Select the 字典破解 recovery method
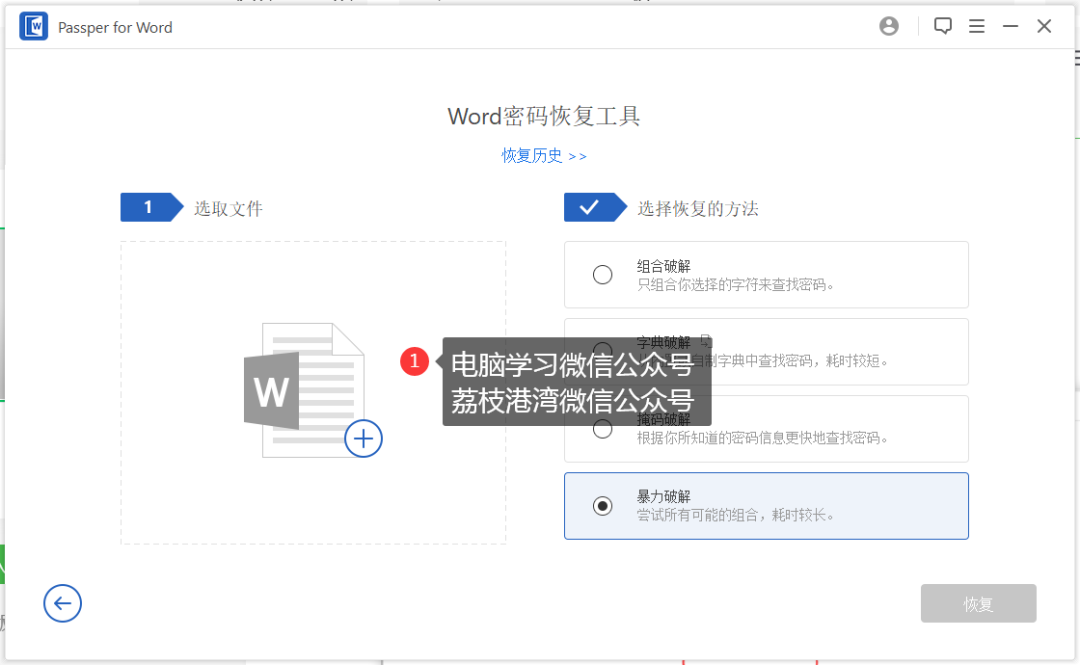Viewport: 1080px width, 665px height. tap(602, 351)
